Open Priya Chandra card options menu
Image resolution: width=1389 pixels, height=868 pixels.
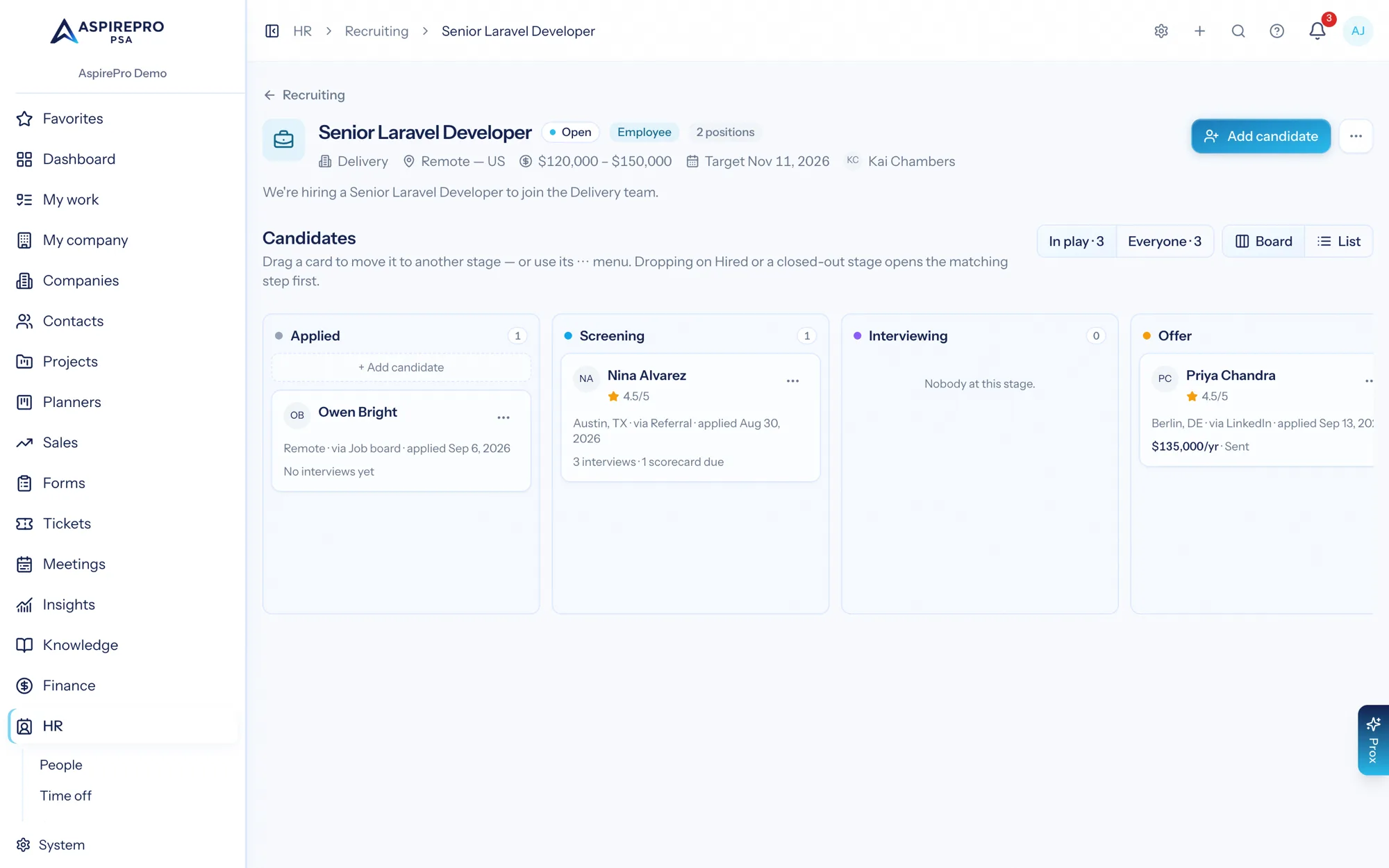[x=1369, y=381]
